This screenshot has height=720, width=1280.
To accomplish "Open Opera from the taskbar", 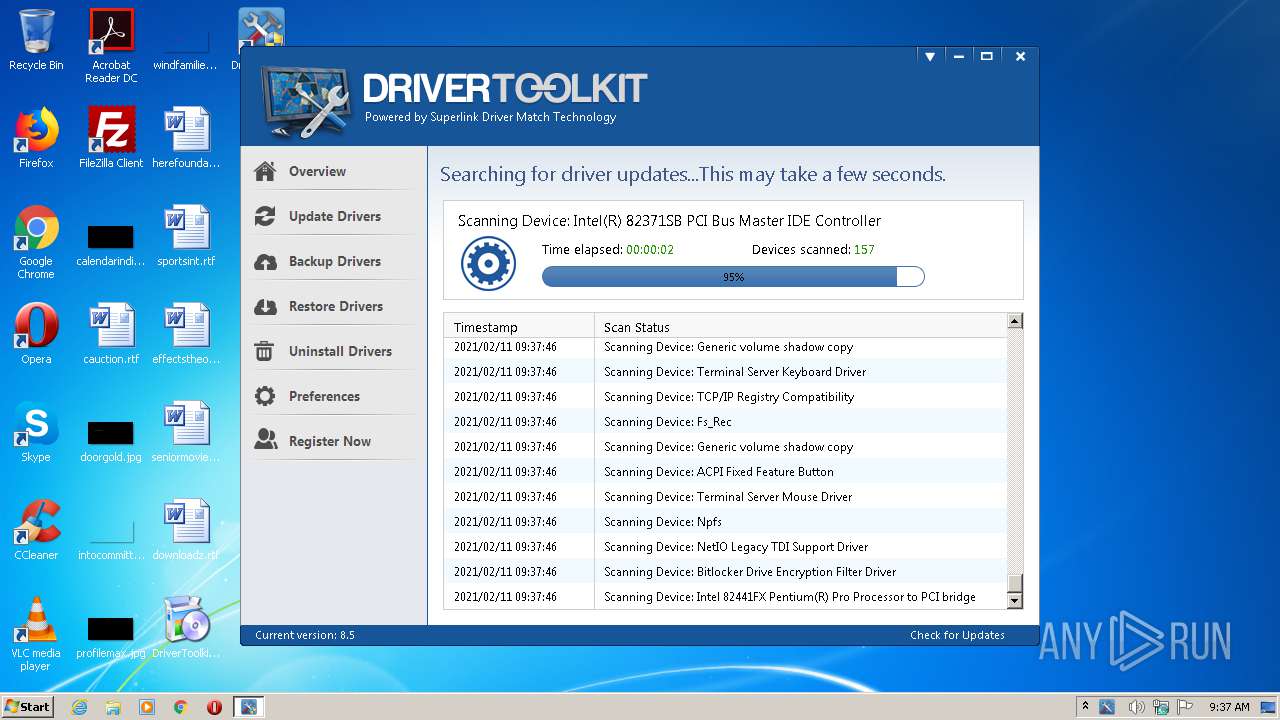I will [214, 707].
